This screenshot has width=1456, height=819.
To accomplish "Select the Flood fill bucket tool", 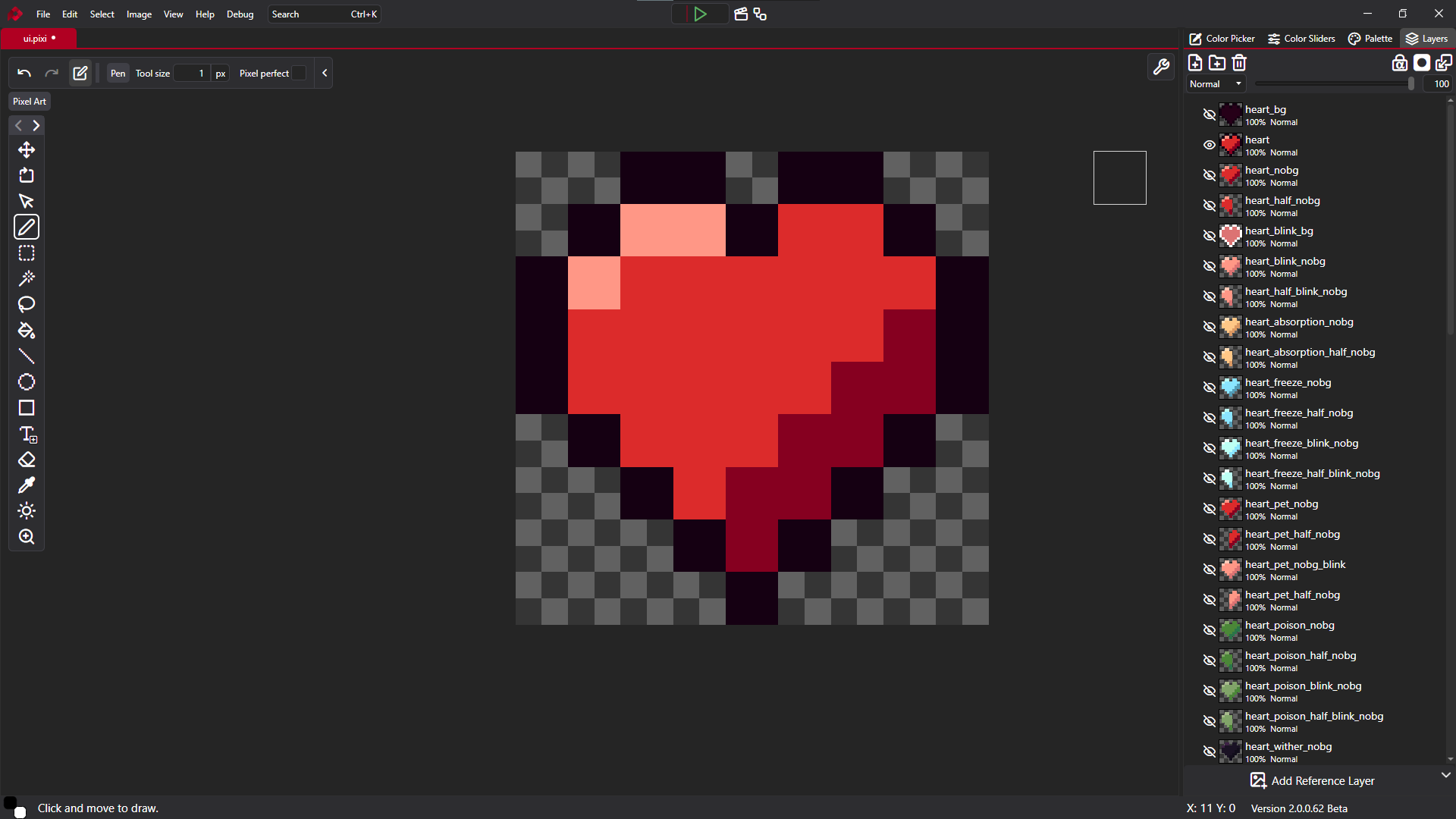I will click(x=27, y=331).
